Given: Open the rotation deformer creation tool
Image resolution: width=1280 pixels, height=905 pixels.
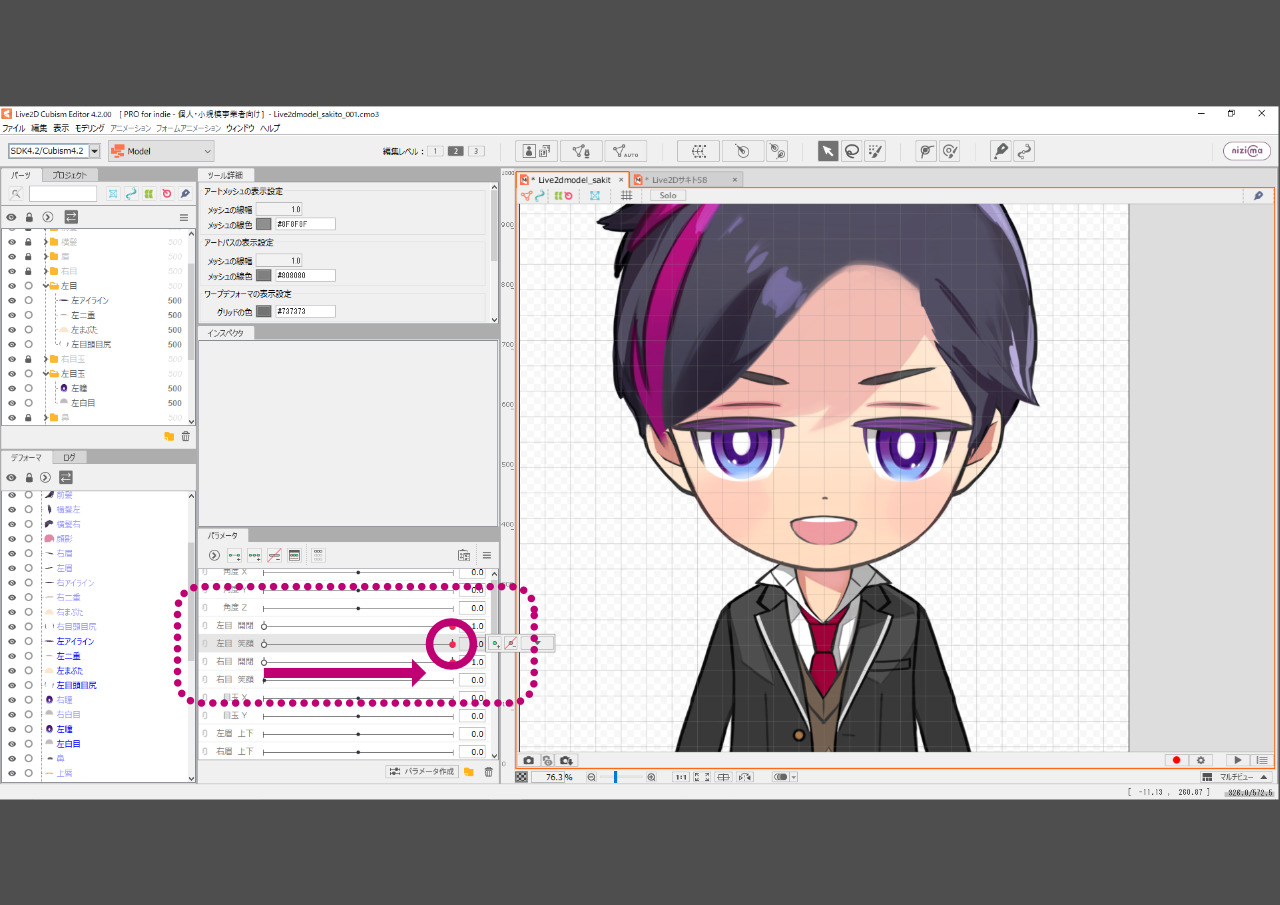Looking at the screenshot, I should coord(777,151).
